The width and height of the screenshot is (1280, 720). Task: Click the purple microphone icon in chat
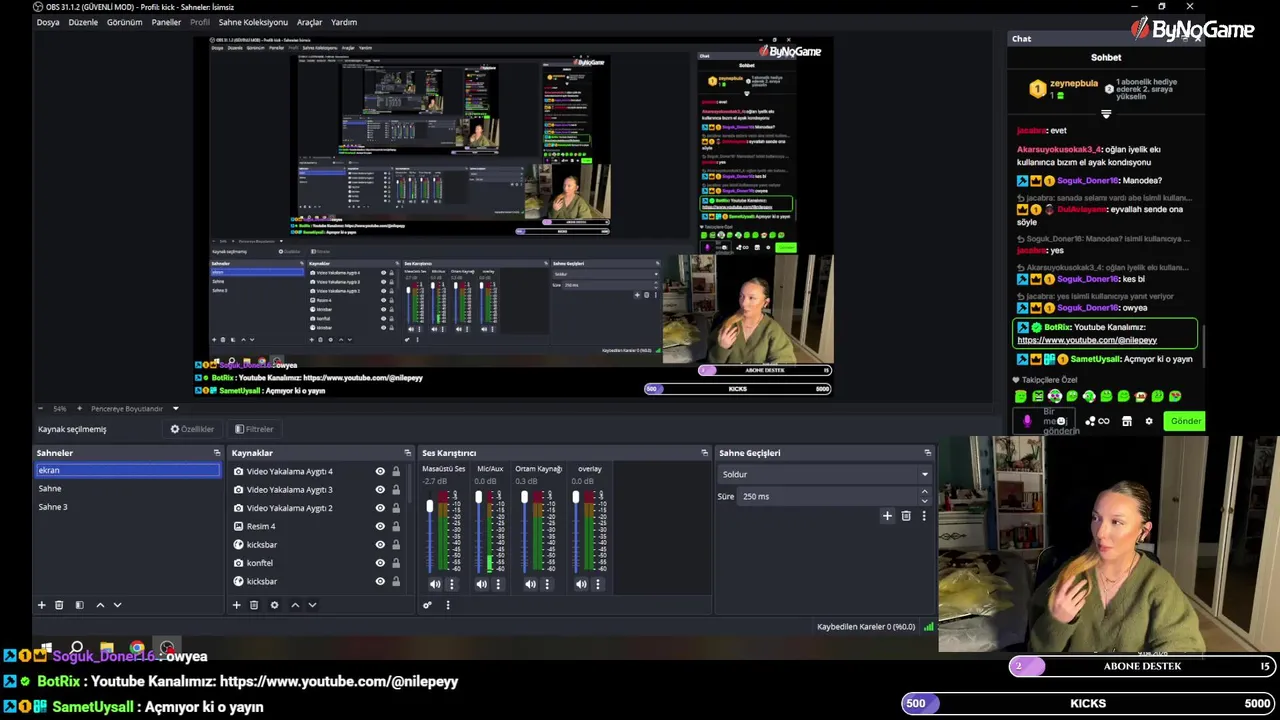click(x=1027, y=421)
